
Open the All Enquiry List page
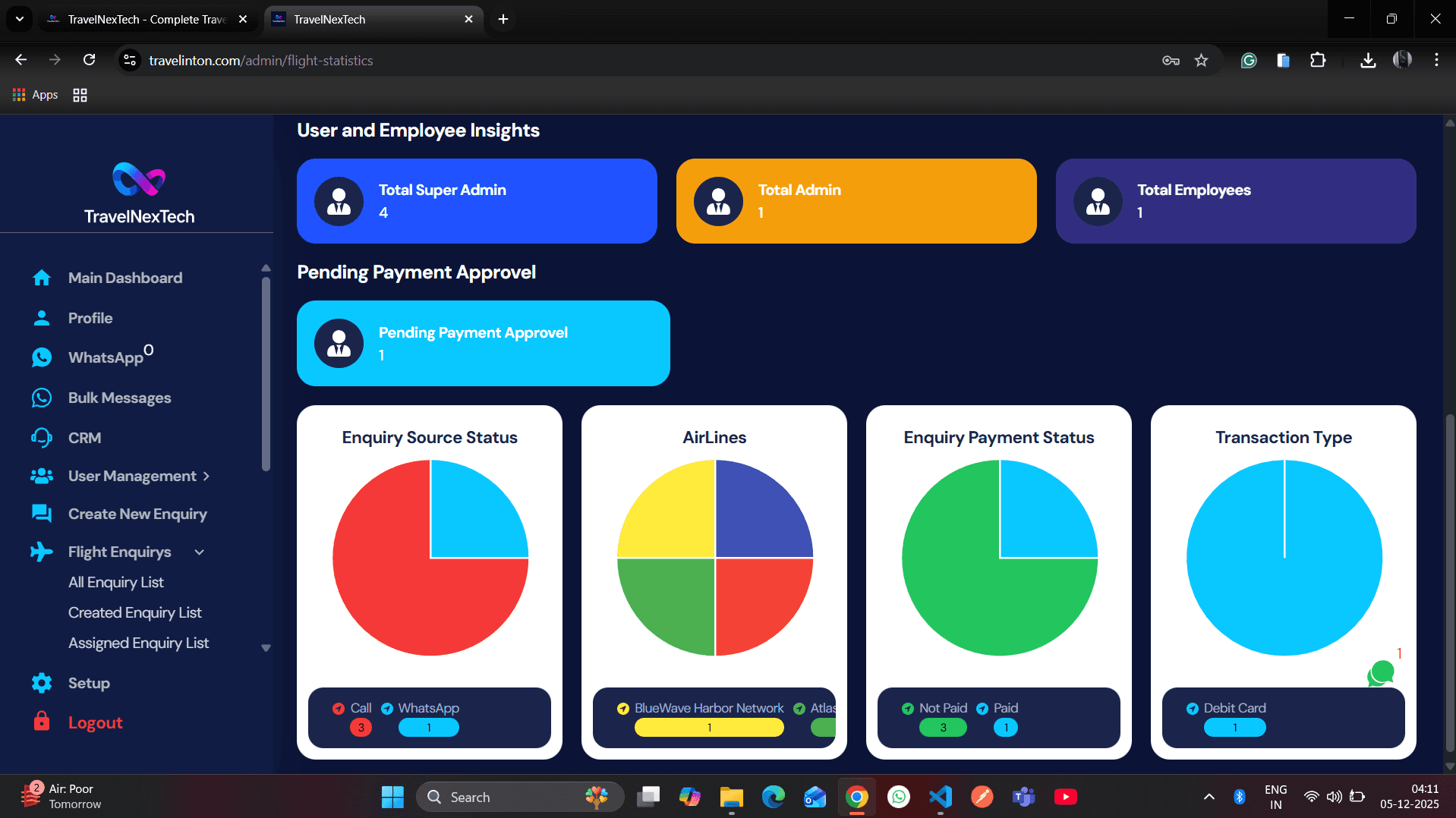(115, 582)
